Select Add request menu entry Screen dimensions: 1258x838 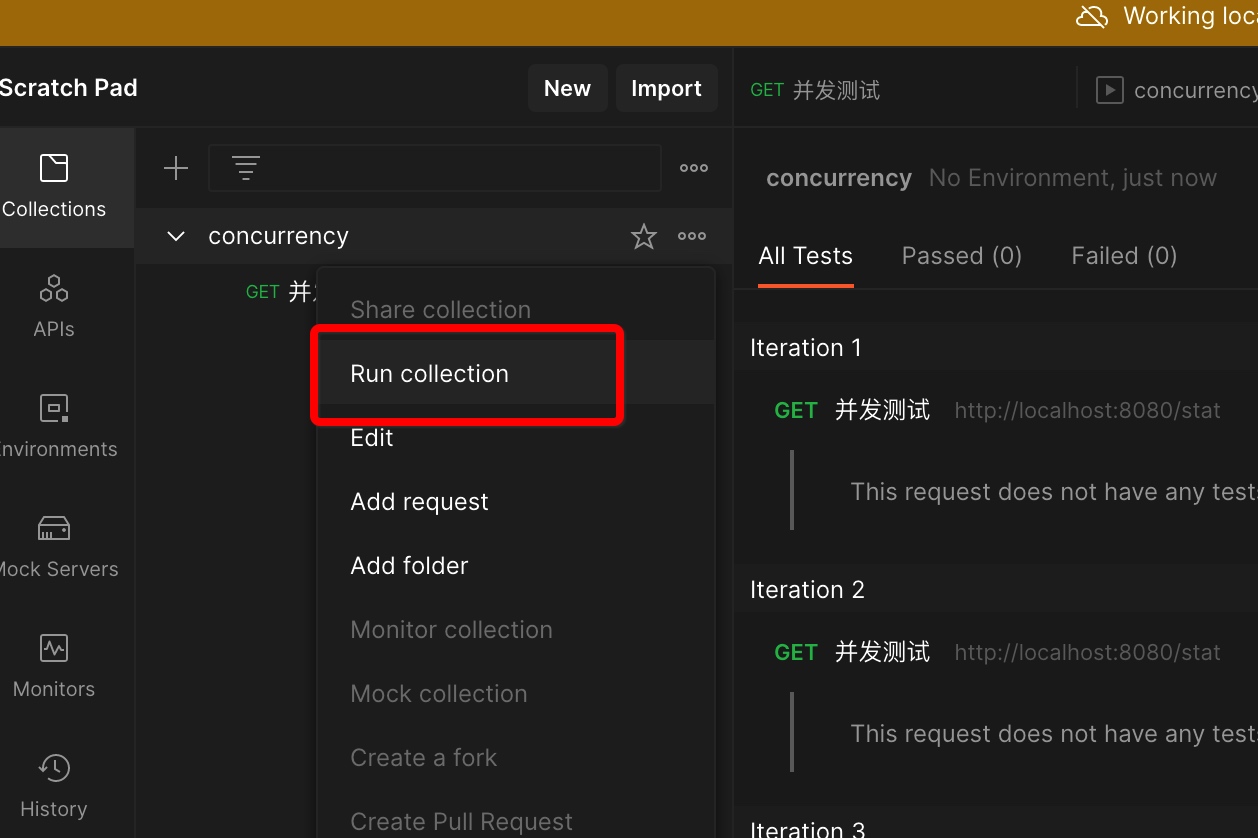click(x=419, y=502)
